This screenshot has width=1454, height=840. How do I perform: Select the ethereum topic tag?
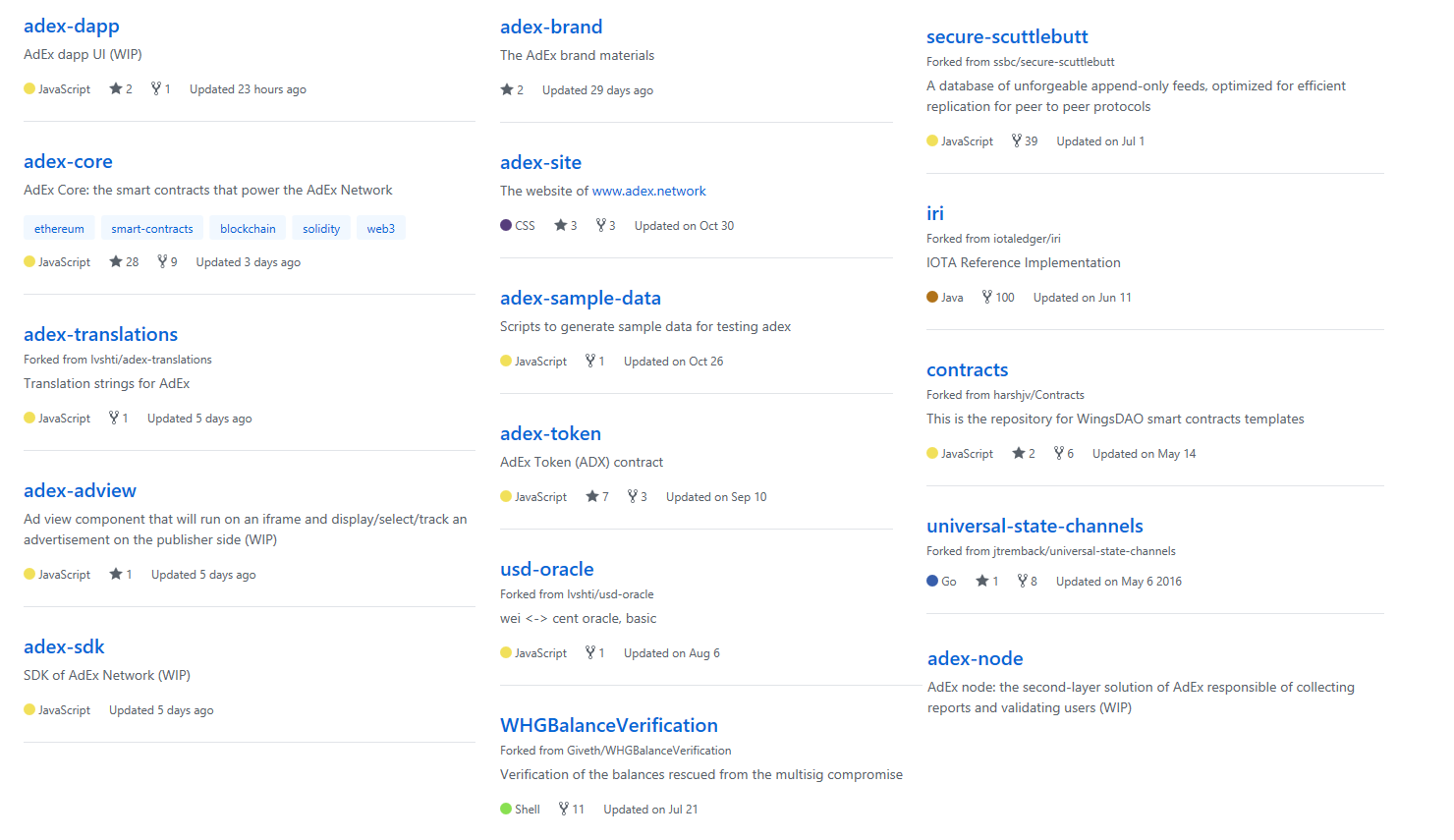tap(59, 228)
